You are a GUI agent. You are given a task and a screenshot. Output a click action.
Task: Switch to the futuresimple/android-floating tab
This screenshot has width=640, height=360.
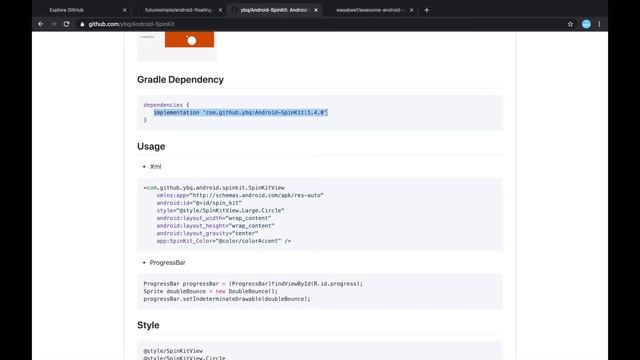pos(178,10)
